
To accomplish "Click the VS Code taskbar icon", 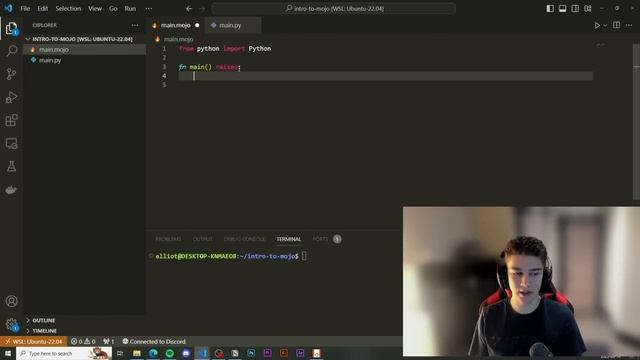I will (203, 353).
